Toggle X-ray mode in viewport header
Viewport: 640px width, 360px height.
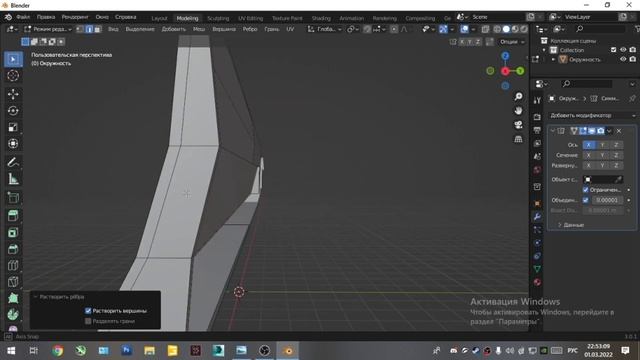(x=485, y=29)
